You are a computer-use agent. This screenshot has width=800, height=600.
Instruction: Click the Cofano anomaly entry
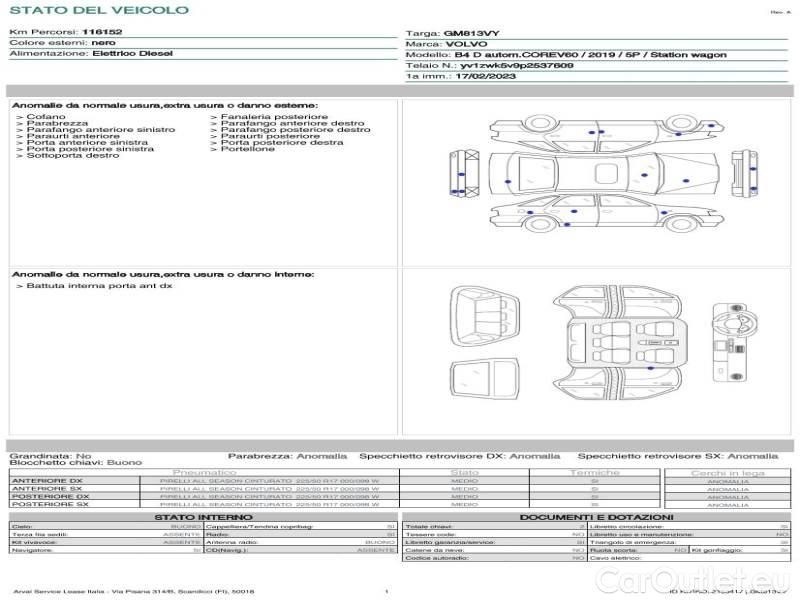pos(47,117)
